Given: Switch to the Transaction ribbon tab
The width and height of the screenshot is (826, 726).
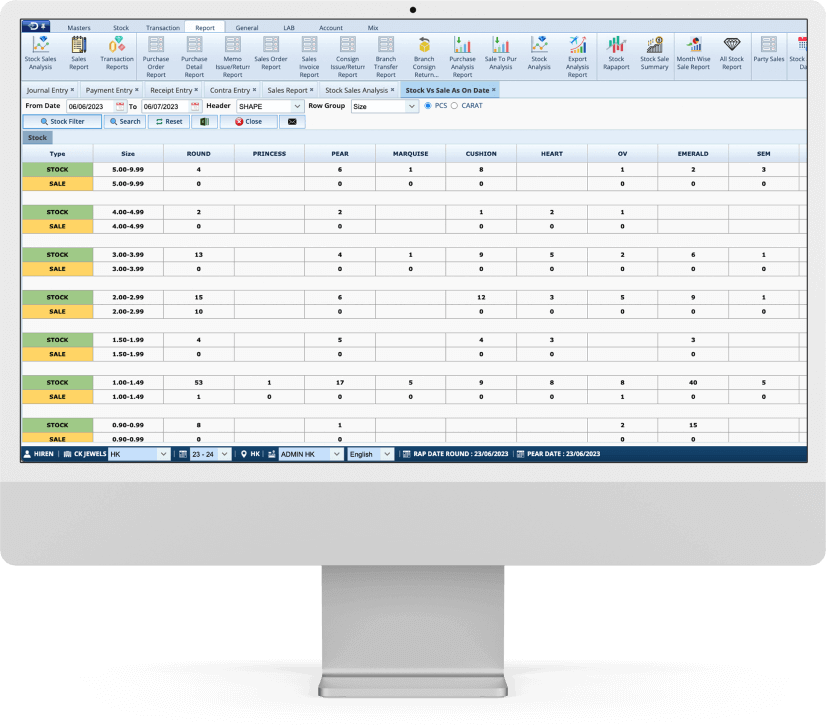Looking at the screenshot, I should pos(163,28).
